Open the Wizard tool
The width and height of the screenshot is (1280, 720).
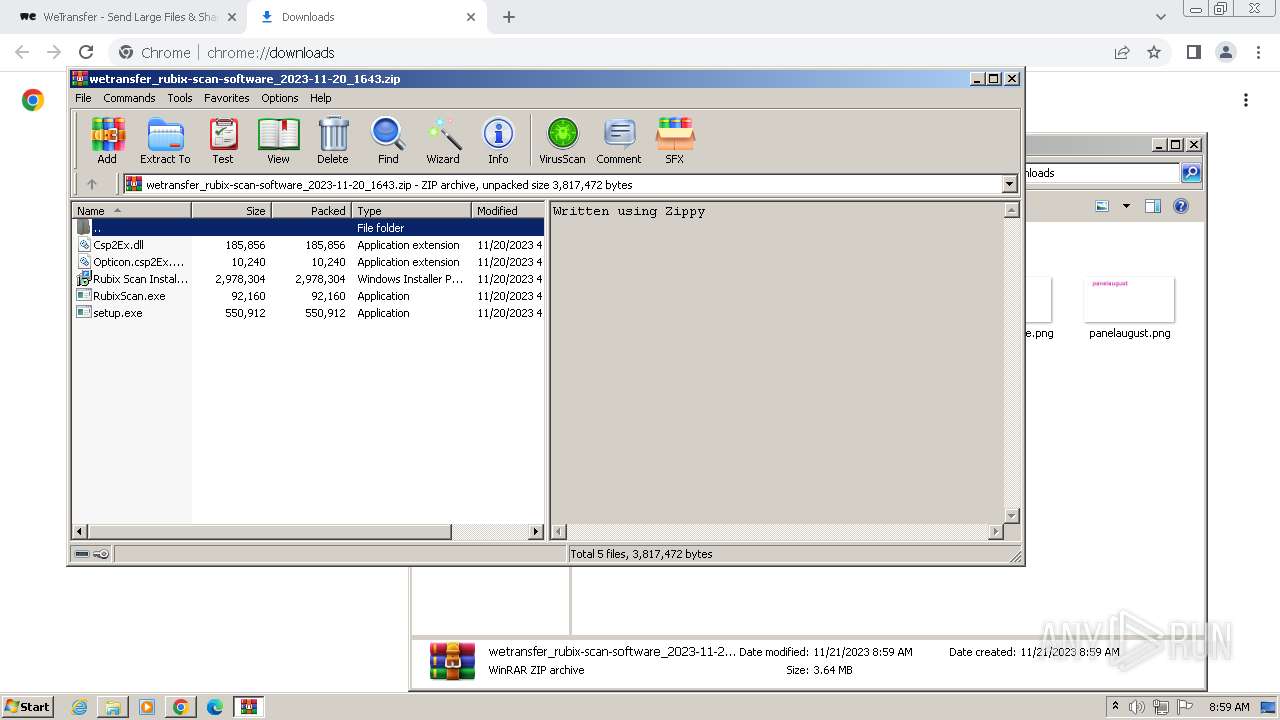[x=443, y=140]
